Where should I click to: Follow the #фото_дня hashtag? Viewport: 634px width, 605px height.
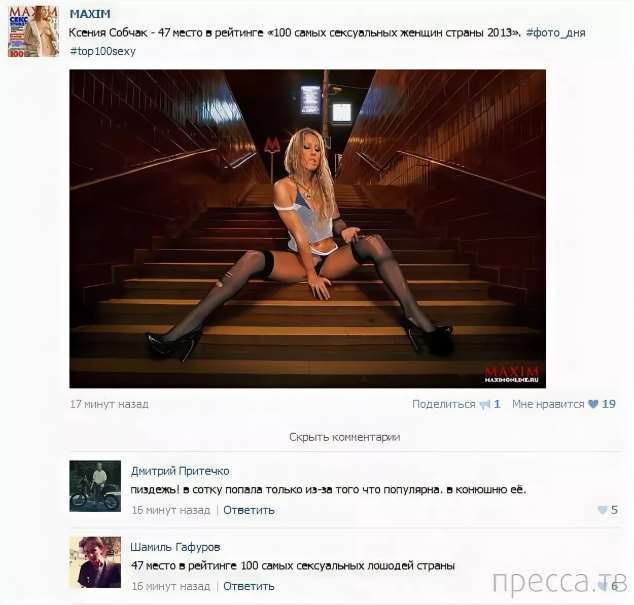click(x=556, y=32)
